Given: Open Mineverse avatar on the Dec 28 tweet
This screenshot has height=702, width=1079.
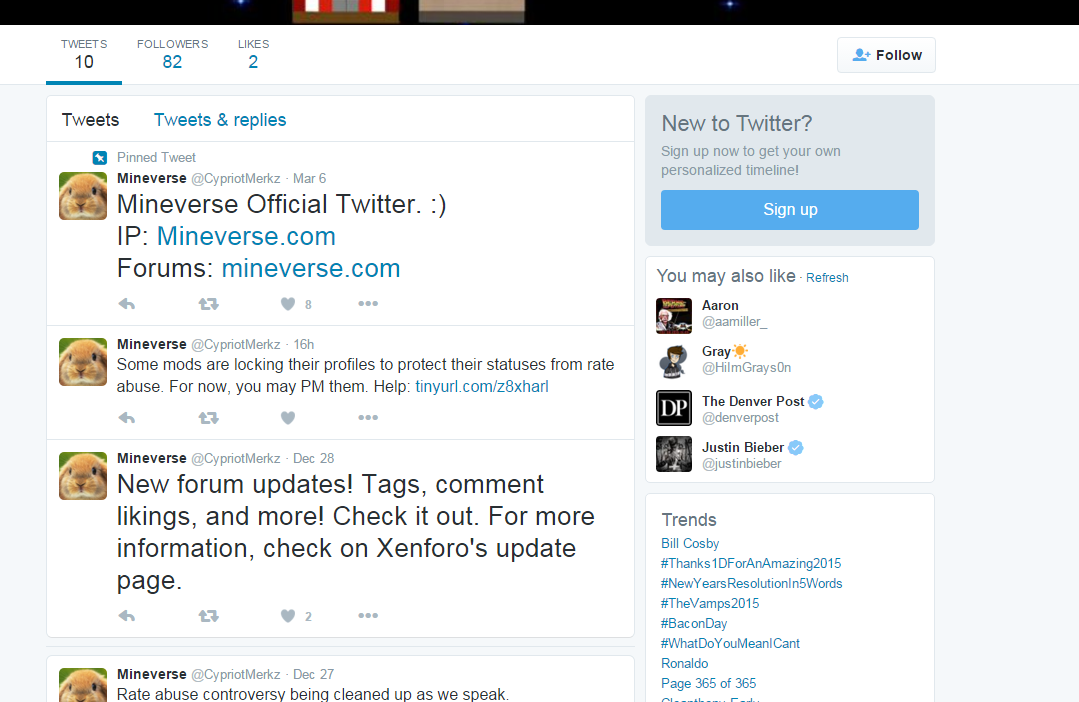Looking at the screenshot, I should coord(83,476).
